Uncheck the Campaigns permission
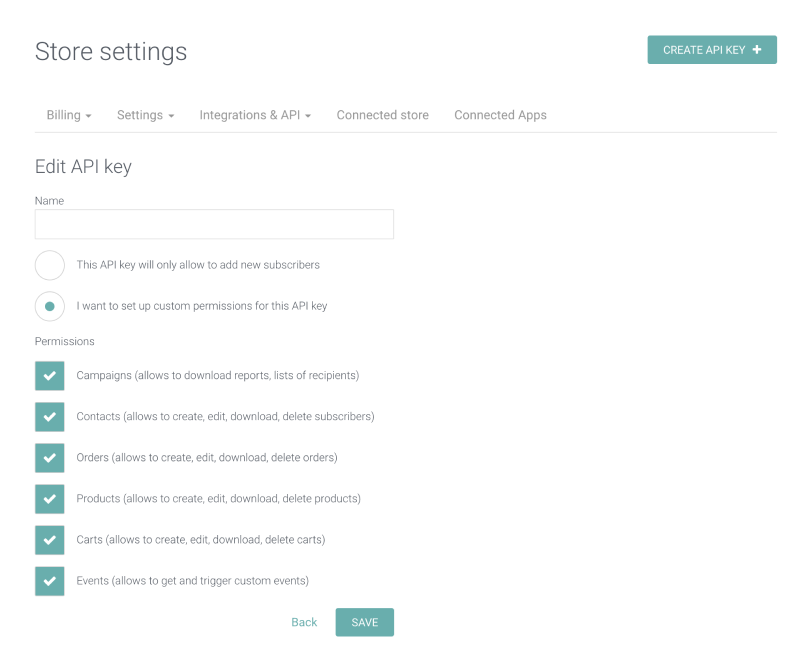Screen dimensions: 800x665 [49, 375]
